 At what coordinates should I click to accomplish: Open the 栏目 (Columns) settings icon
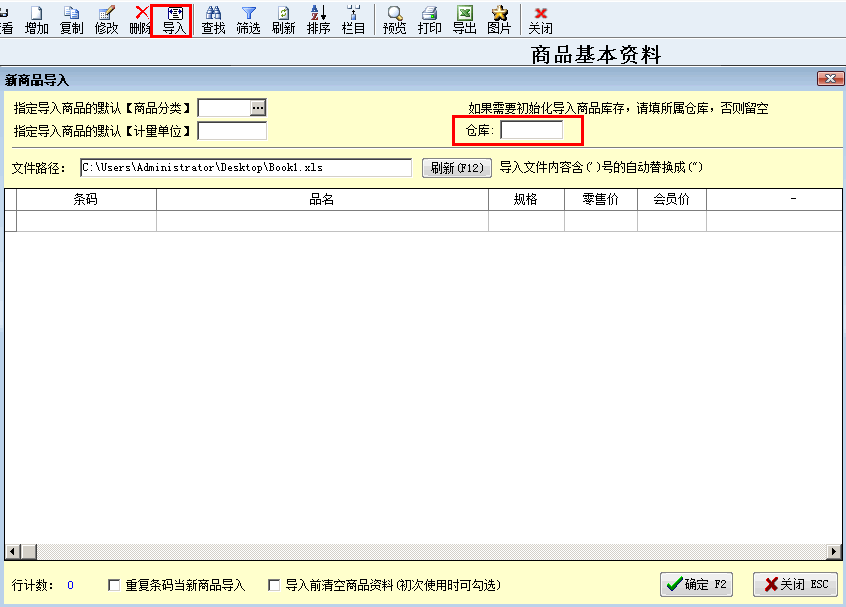click(353, 21)
